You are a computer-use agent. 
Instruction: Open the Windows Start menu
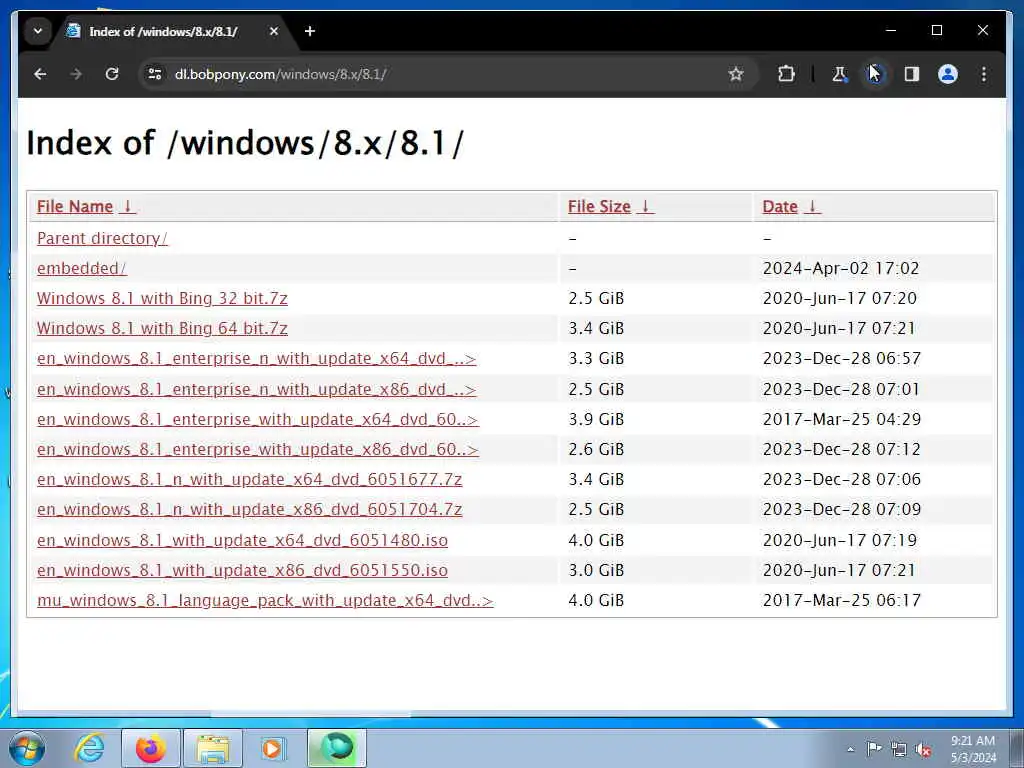pyautogui.click(x=27, y=748)
